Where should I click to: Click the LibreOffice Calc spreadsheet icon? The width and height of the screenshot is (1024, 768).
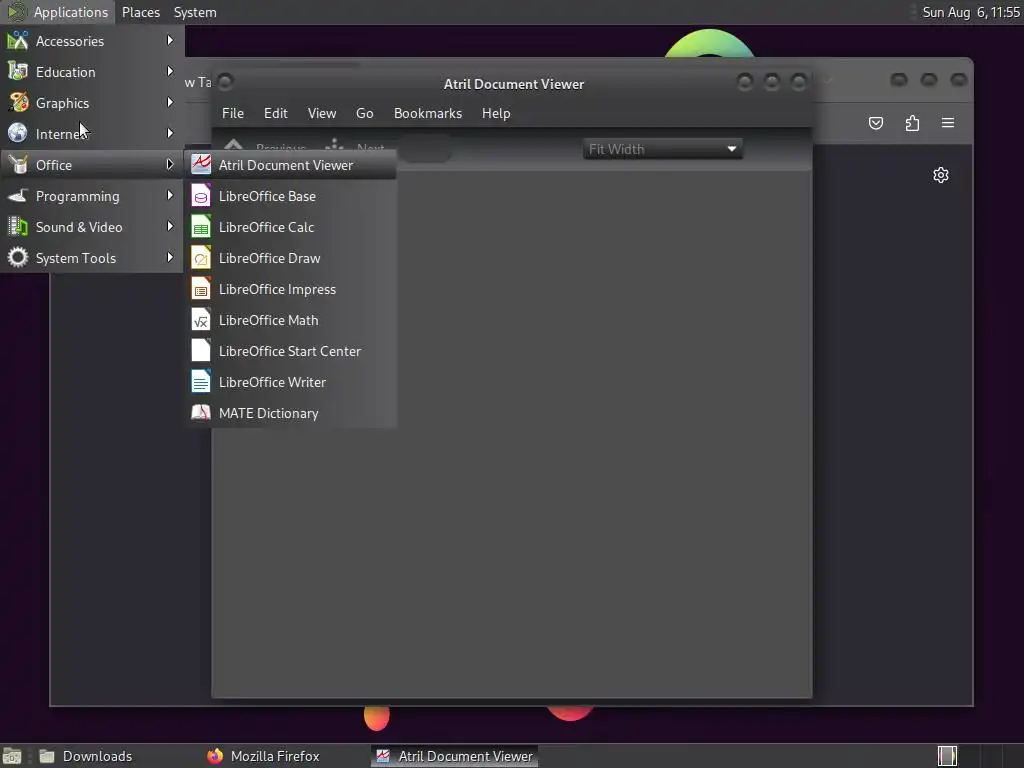200,227
